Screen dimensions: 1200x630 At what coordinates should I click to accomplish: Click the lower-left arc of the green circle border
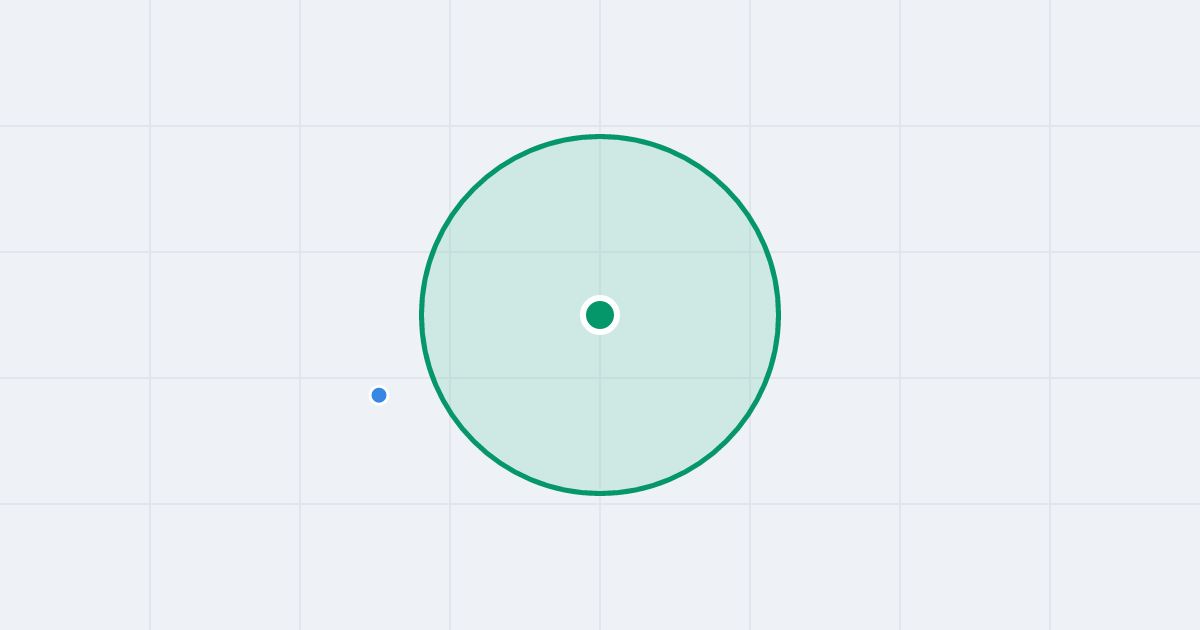click(474, 441)
